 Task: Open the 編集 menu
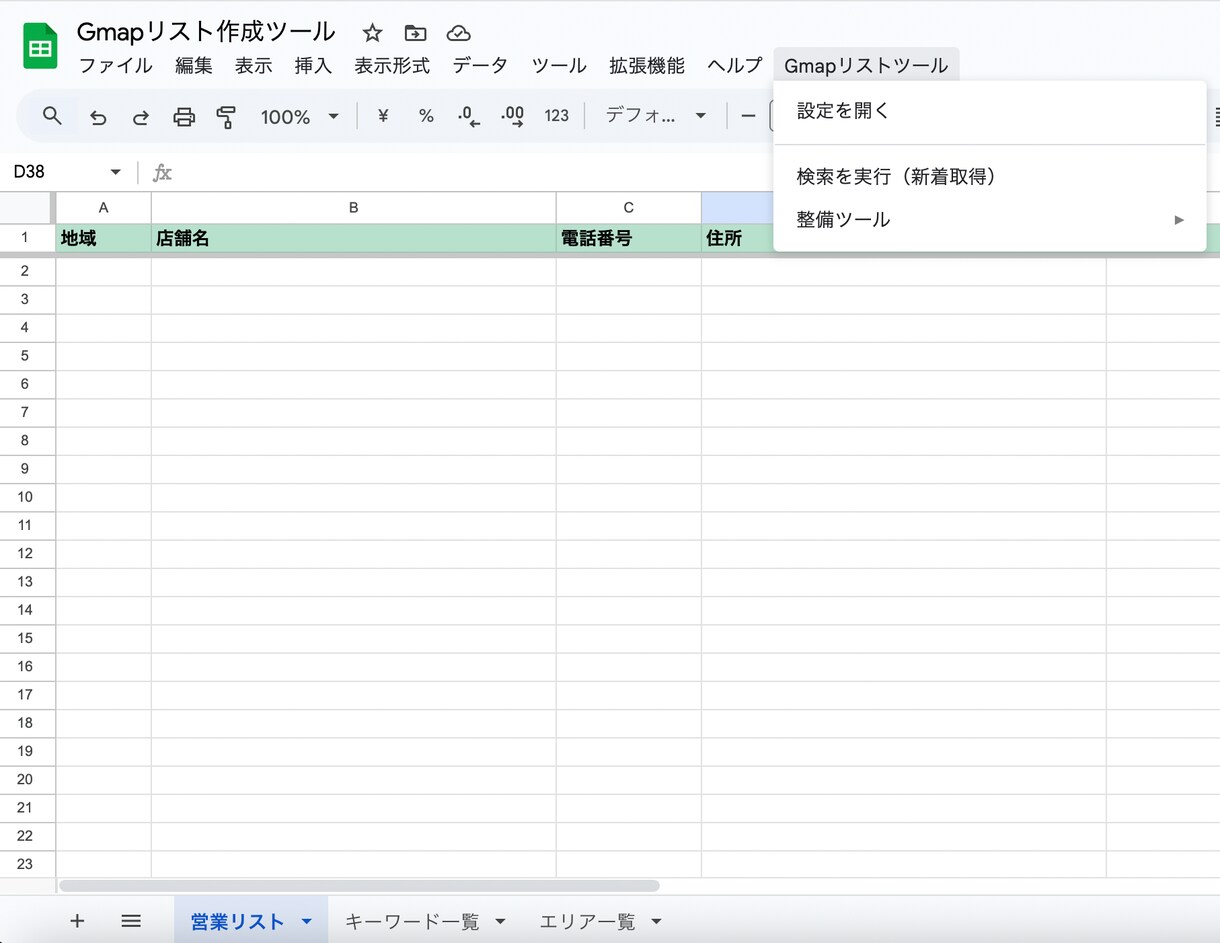pyautogui.click(x=194, y=66)
